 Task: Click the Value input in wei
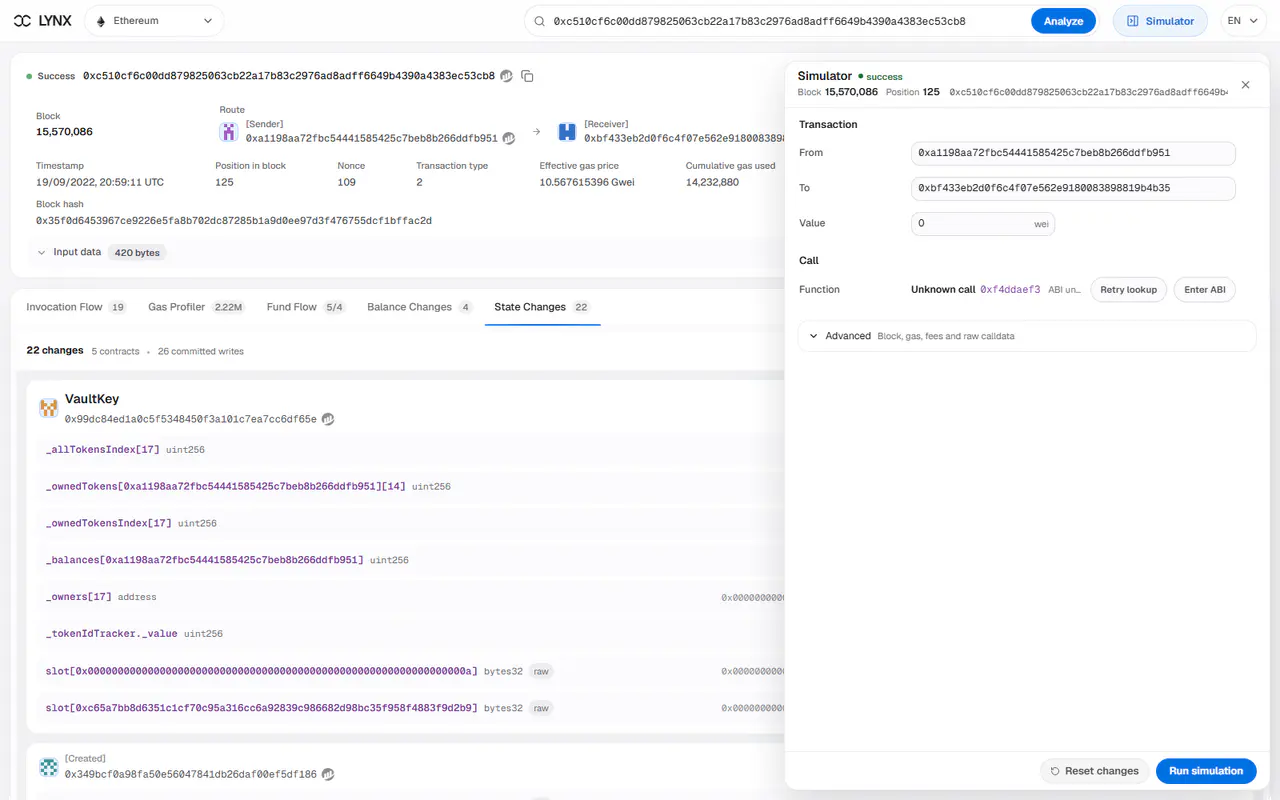point(983,224)
